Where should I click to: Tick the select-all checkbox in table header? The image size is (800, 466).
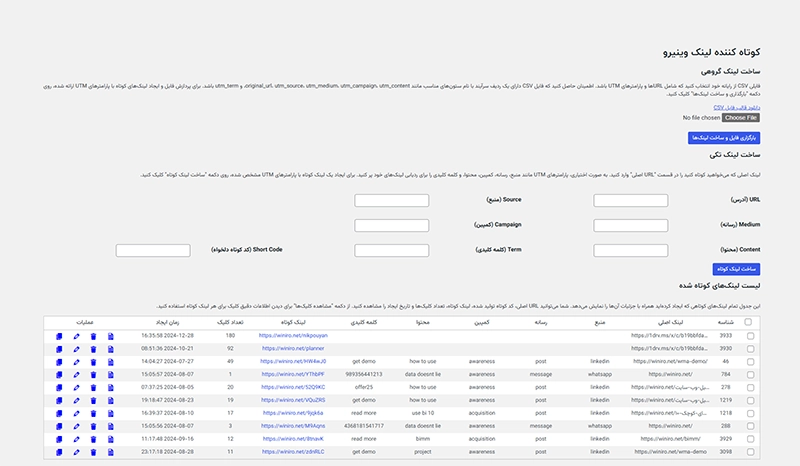coord(748,322)
